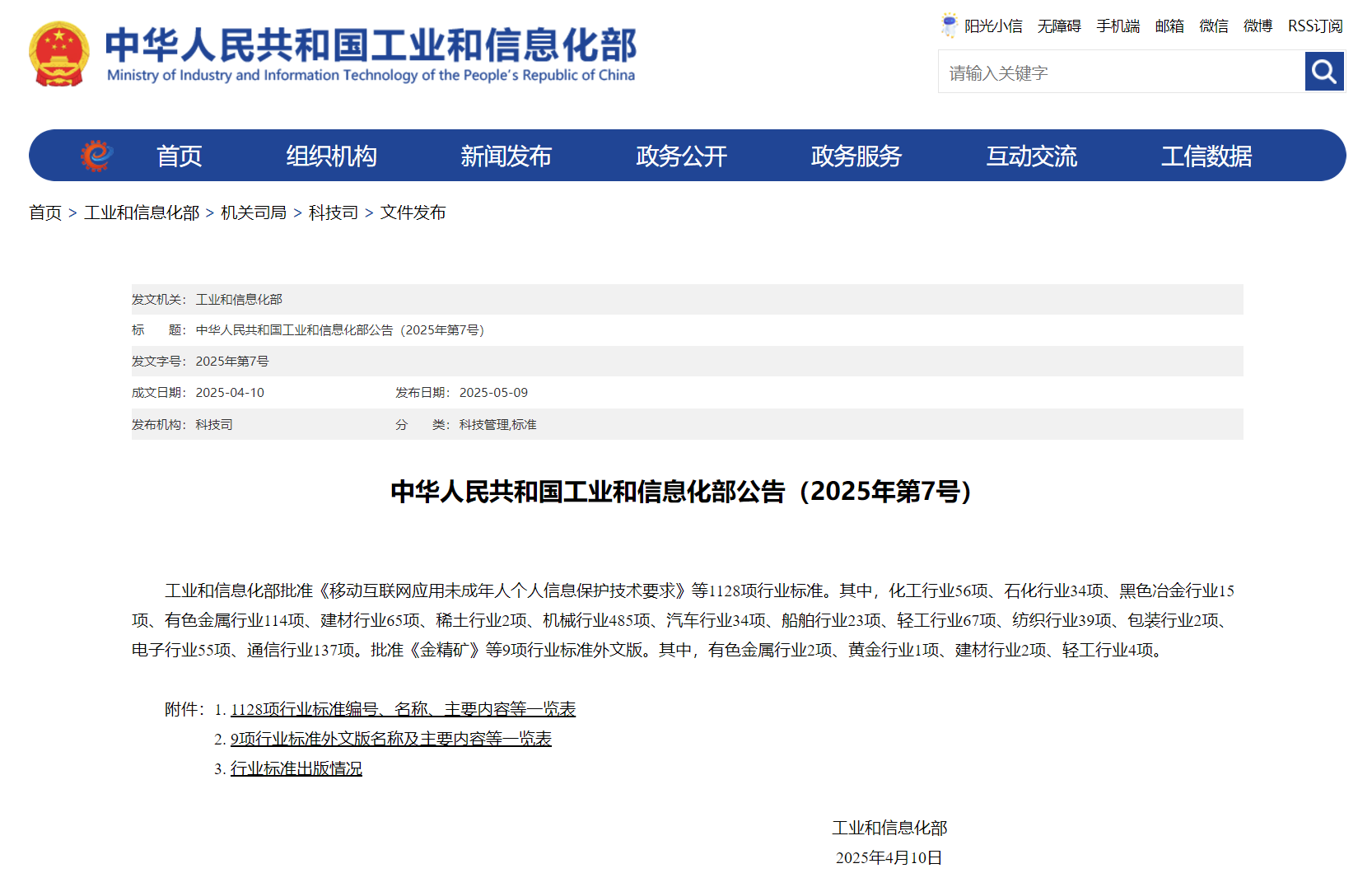This screenshot has width=1372, height=887.
Task: Open the 手机端 mobile version
Action: click(1118, 26)
